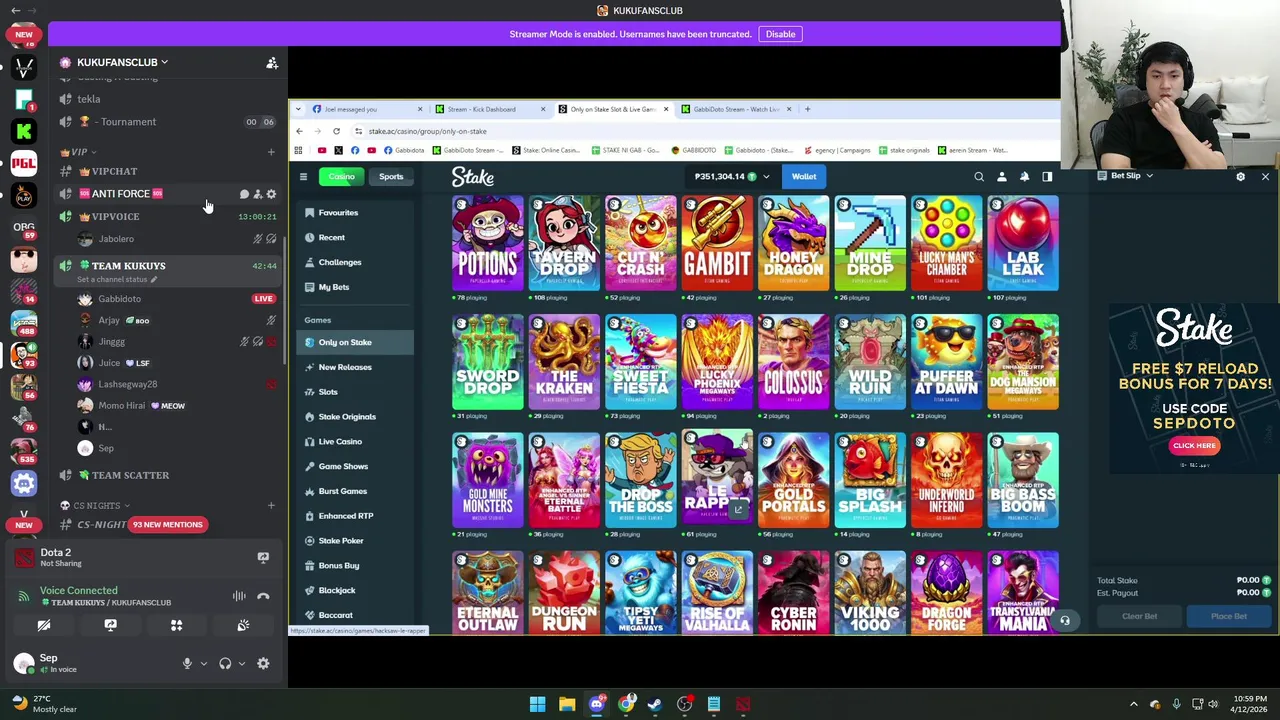Click the Dota 2 screen share icon
Viewport: 1280px width, 720px height.
(x=263, y=558)
